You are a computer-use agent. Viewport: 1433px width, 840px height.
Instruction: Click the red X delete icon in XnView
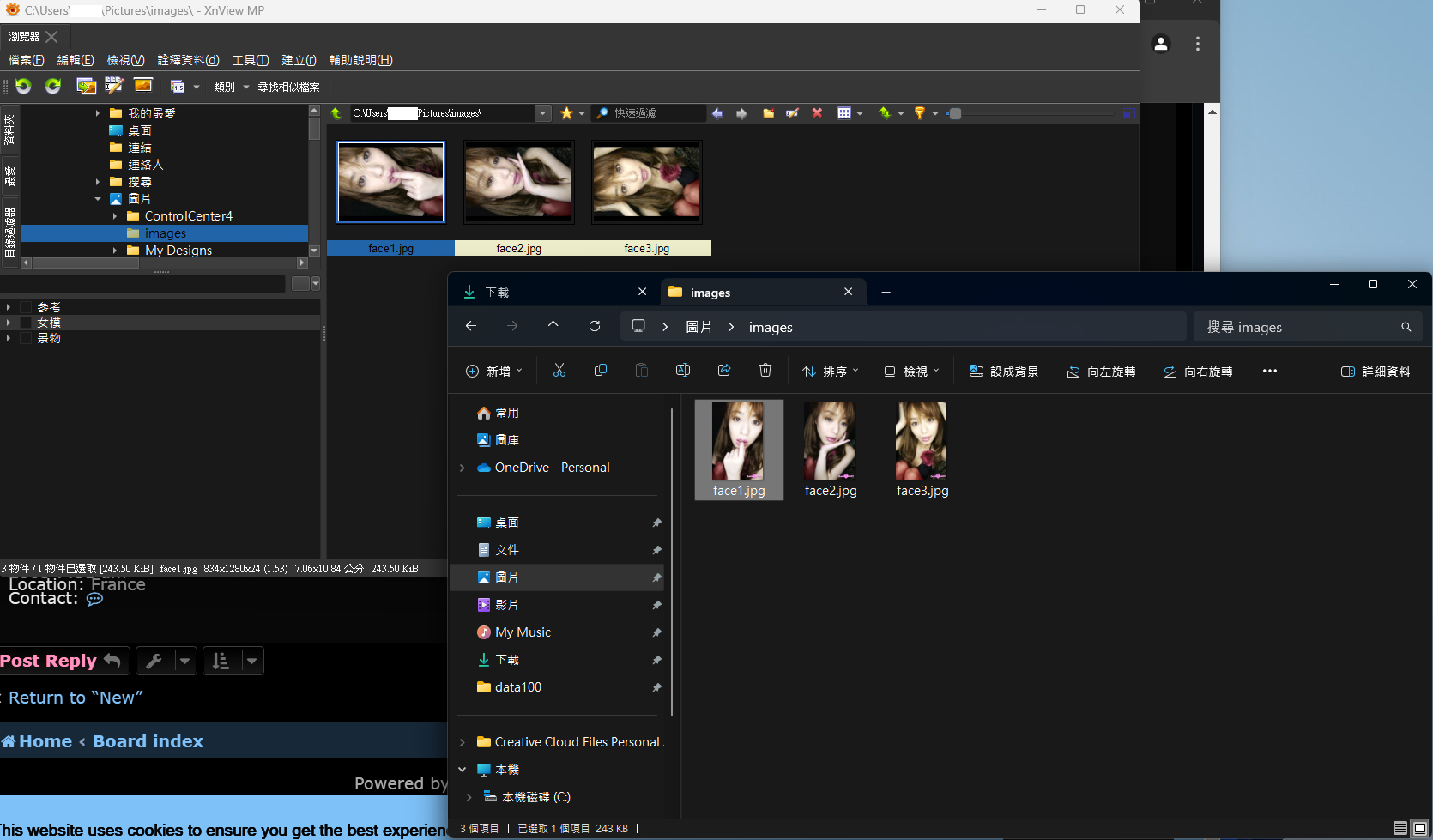tap(817, 113)
